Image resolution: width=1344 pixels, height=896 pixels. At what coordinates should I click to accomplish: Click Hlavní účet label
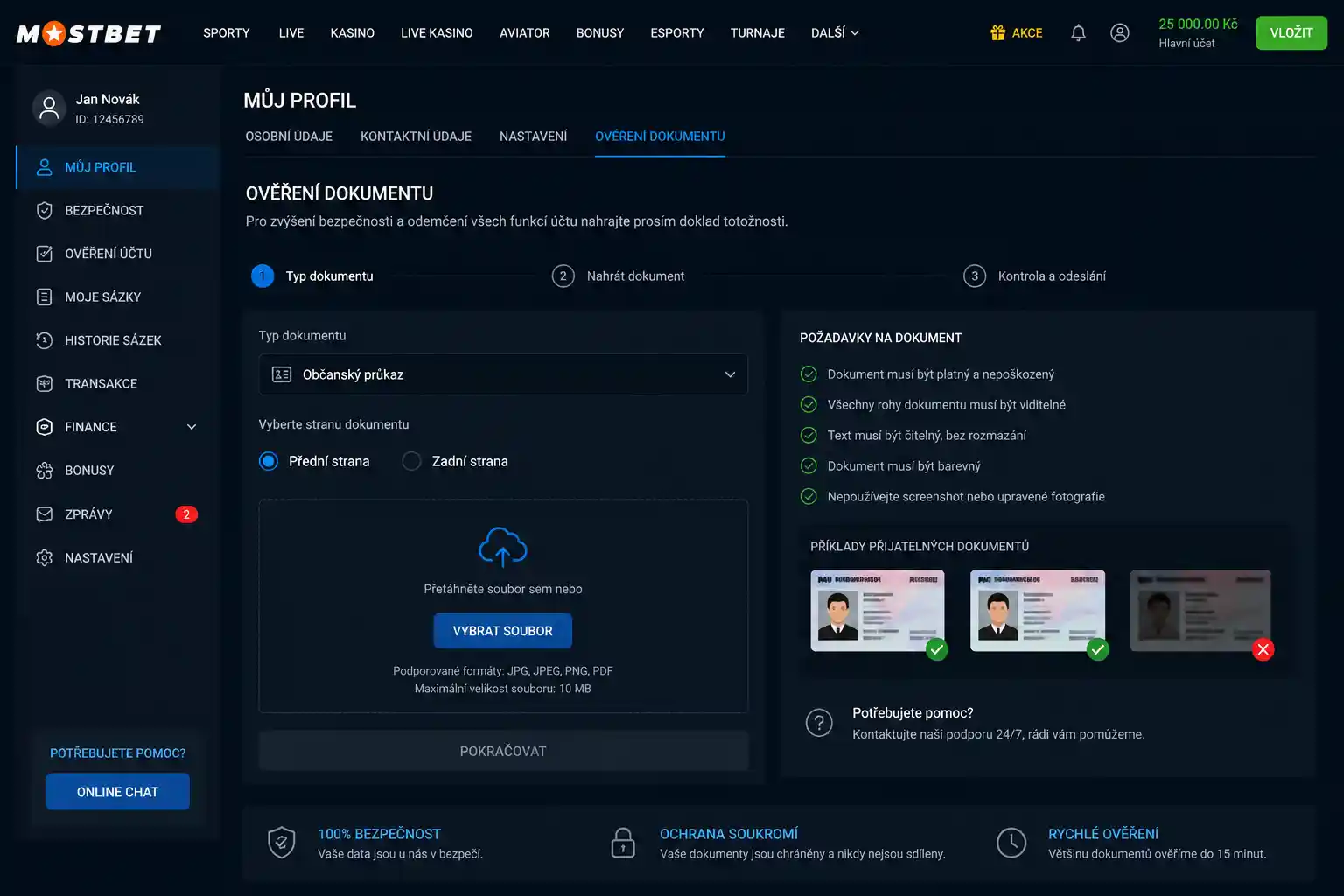point(1186,44)
